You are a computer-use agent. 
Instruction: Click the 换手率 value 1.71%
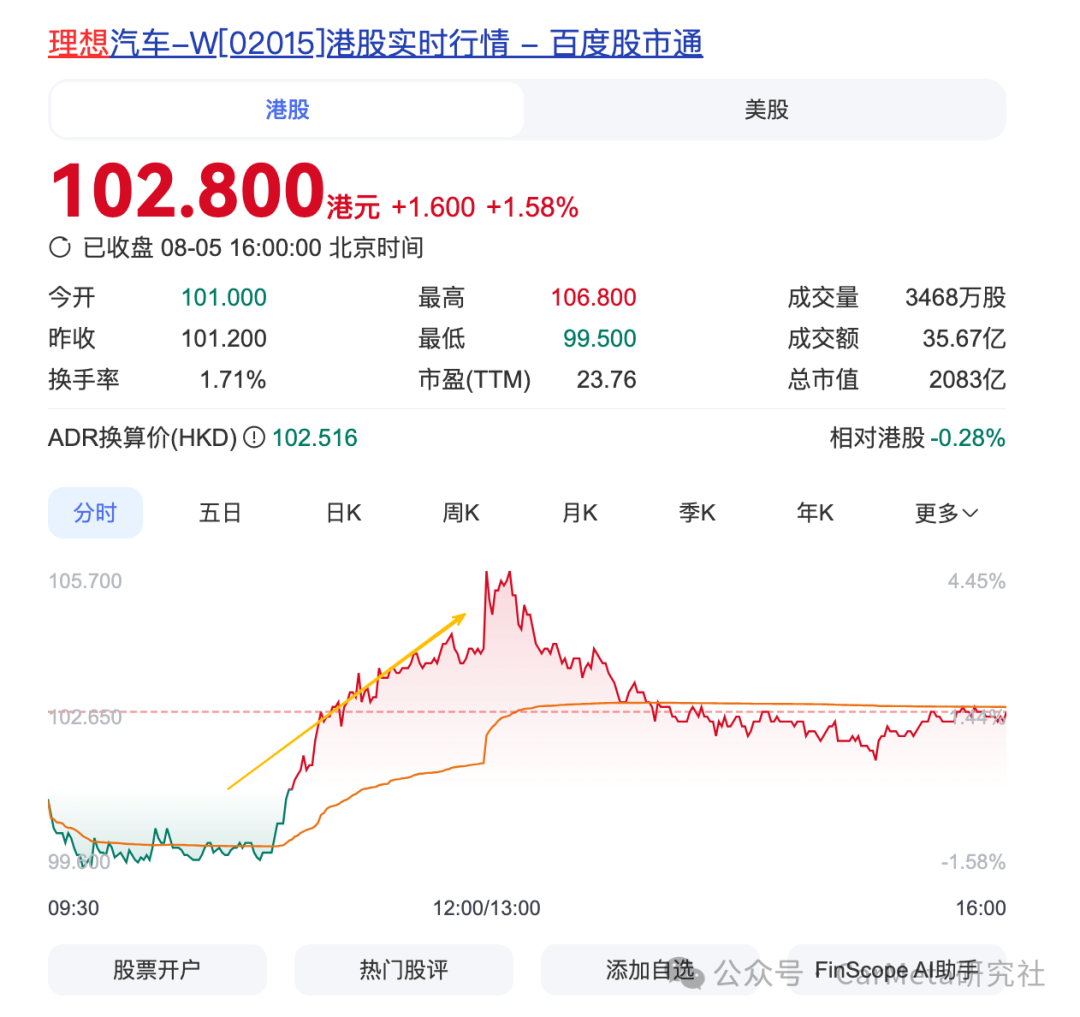(x=233, y=379)
